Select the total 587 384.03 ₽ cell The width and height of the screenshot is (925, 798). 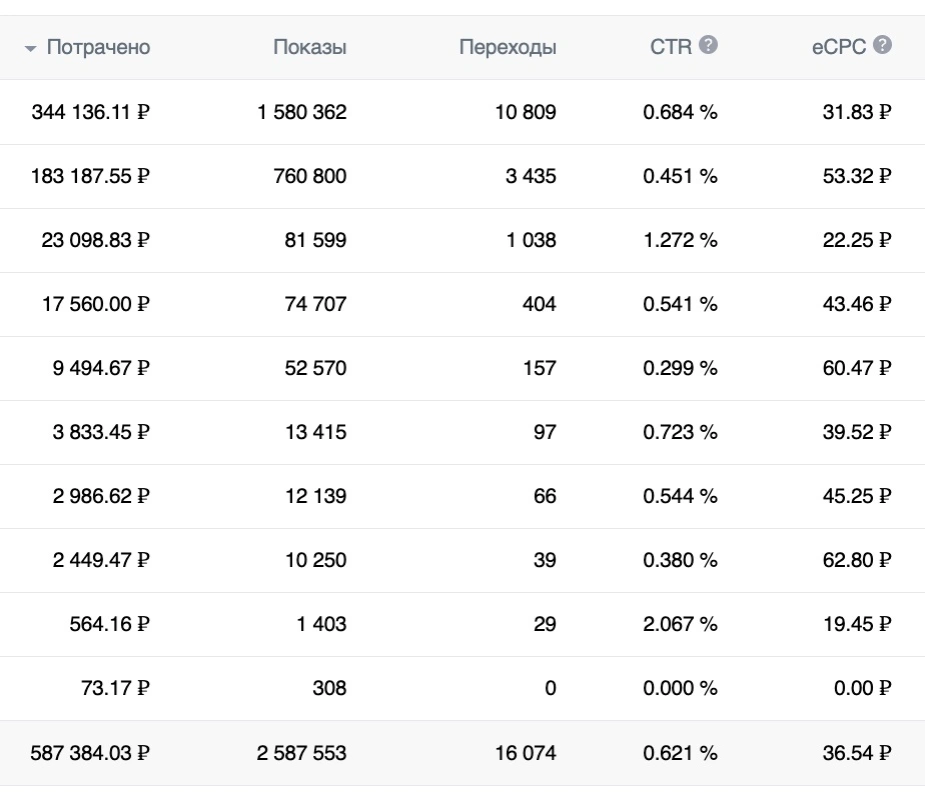click(x=90, y=753)
